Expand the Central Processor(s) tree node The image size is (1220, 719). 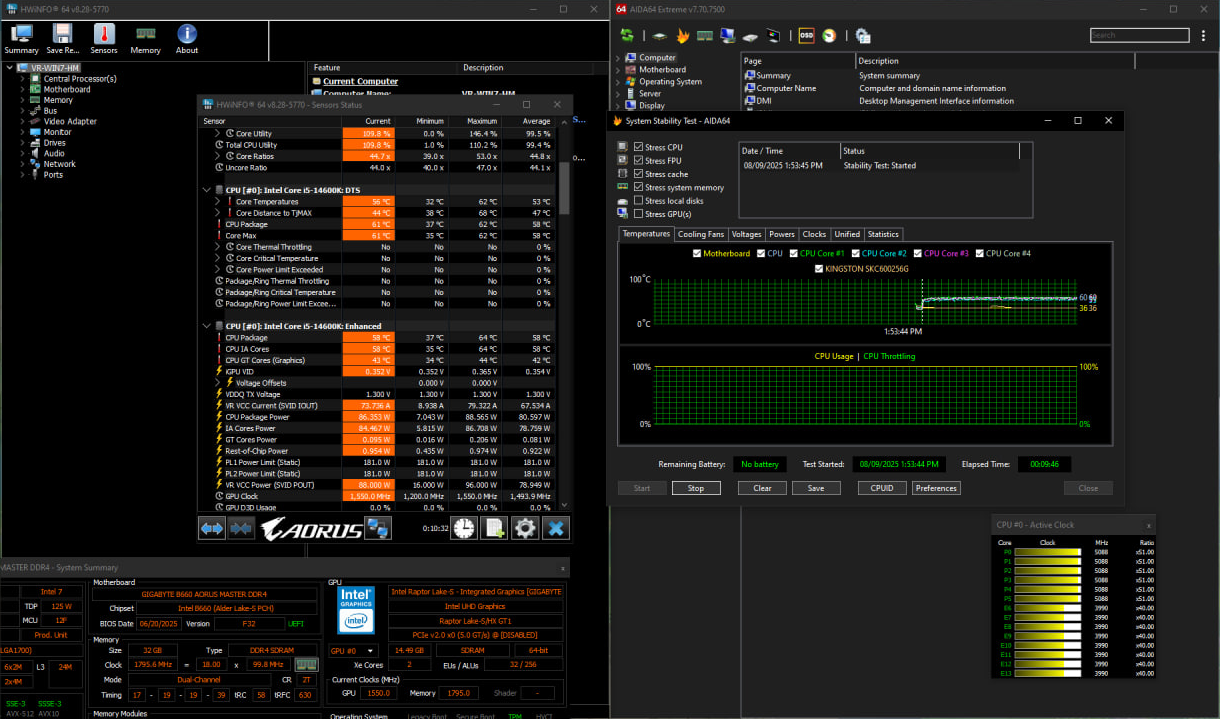point(22,79)
